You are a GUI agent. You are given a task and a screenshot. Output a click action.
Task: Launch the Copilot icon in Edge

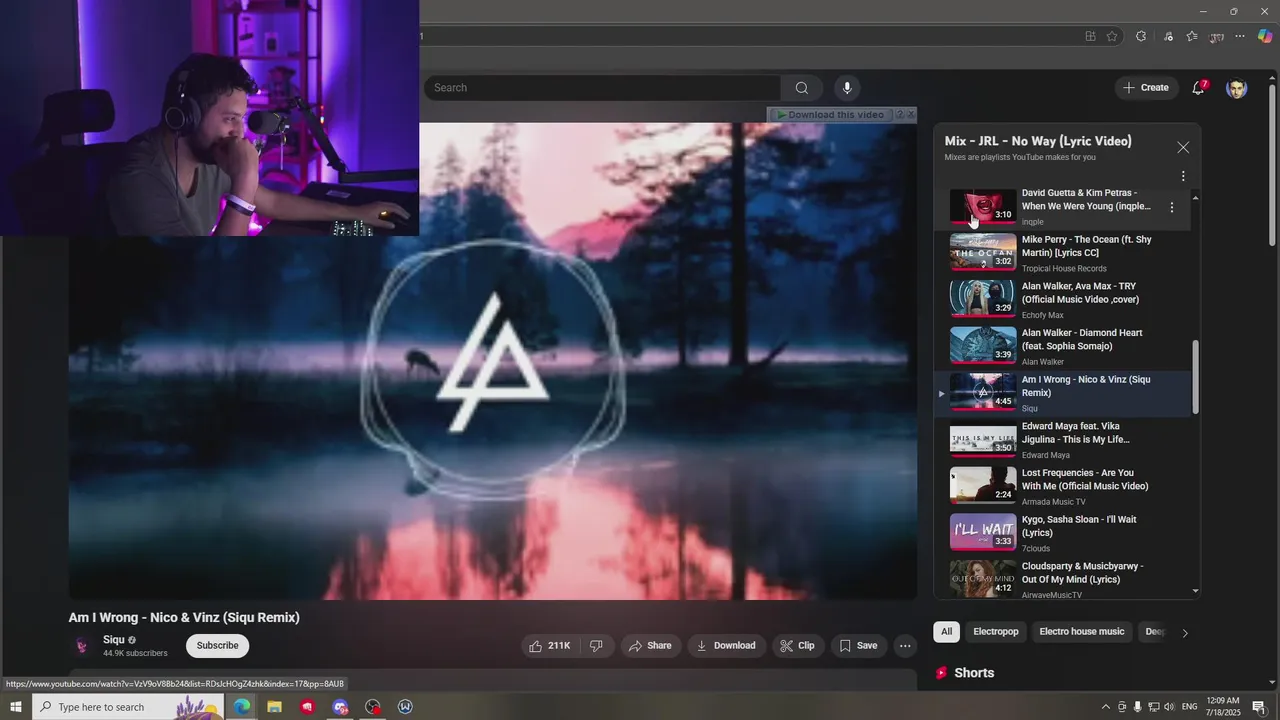[1265, 36]
